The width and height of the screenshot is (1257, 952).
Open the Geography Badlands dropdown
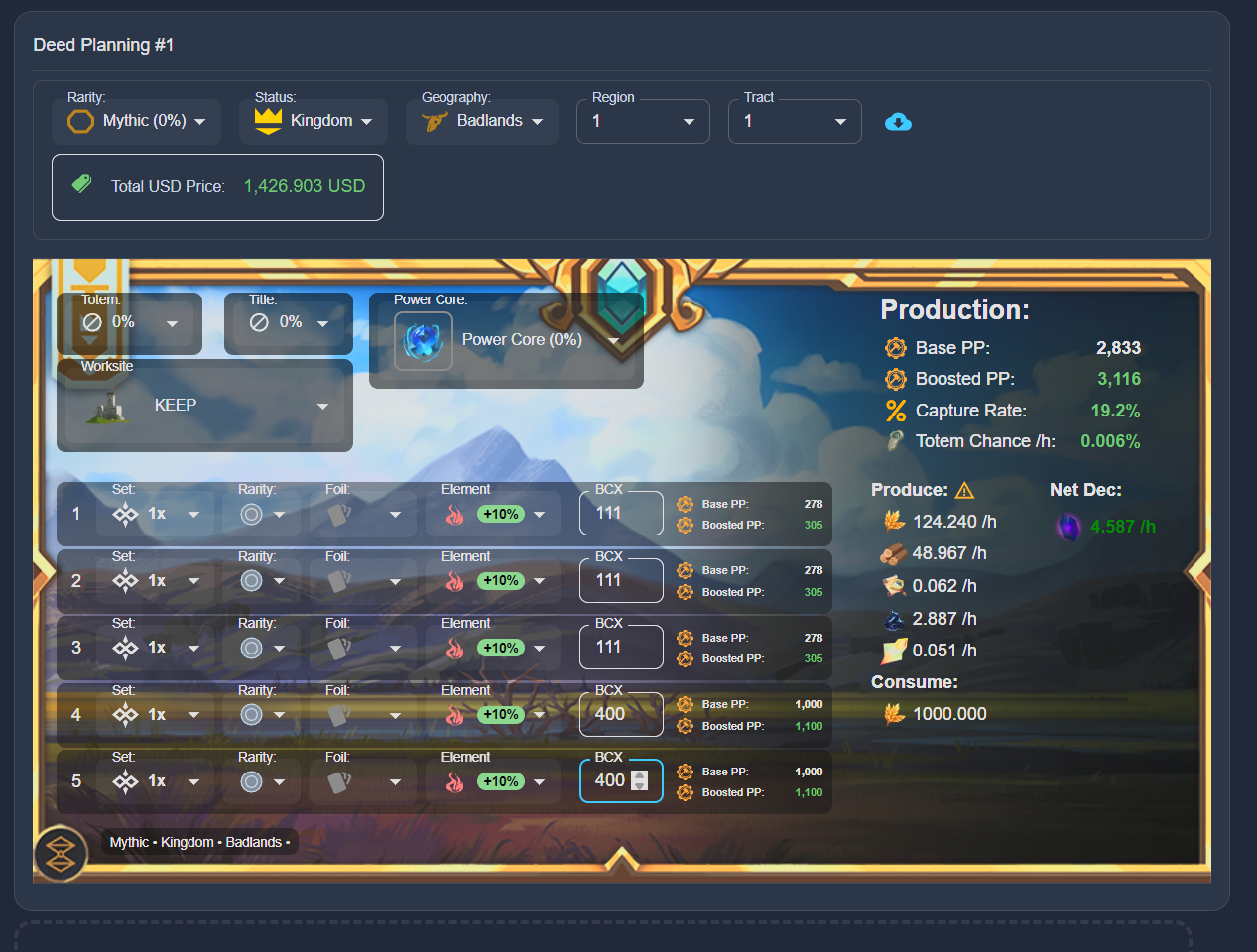tap(482, 121)
